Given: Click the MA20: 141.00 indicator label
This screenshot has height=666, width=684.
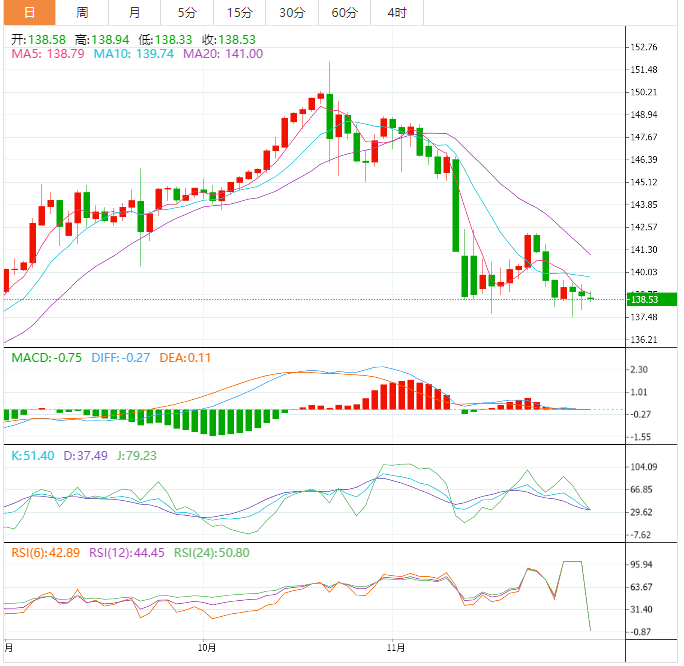Looking at the screenshot, I should pyautogui.click(x=223, y=53).
